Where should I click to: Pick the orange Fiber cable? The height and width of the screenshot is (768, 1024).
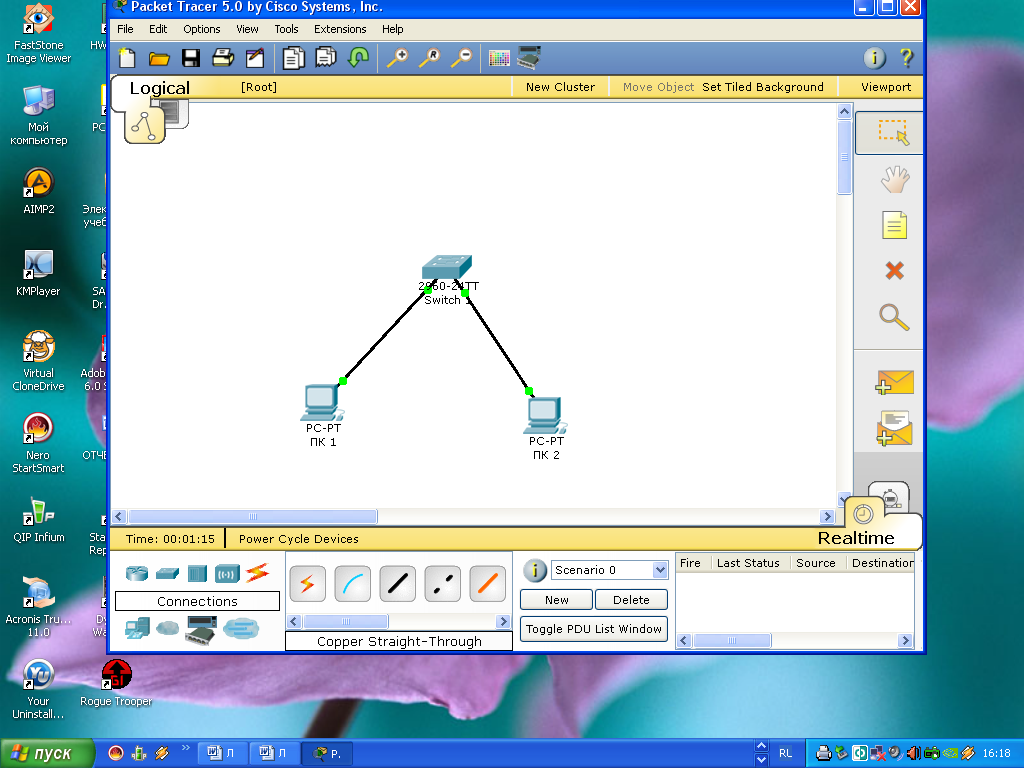pos(488,583)
